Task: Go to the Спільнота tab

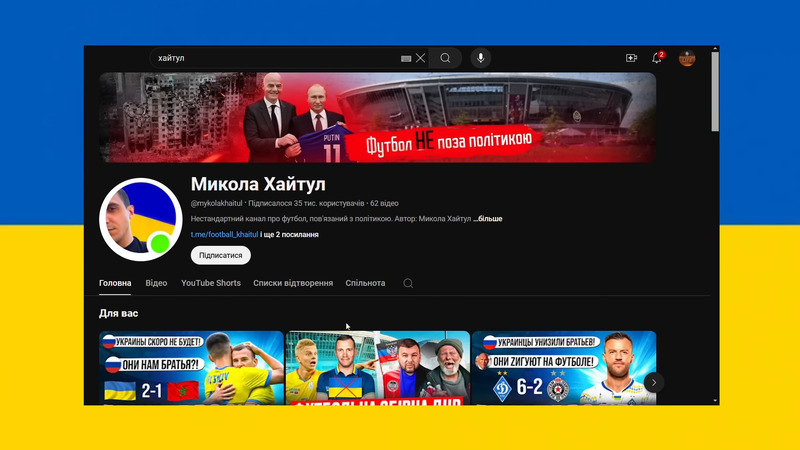Action: [x=365, y=283]
